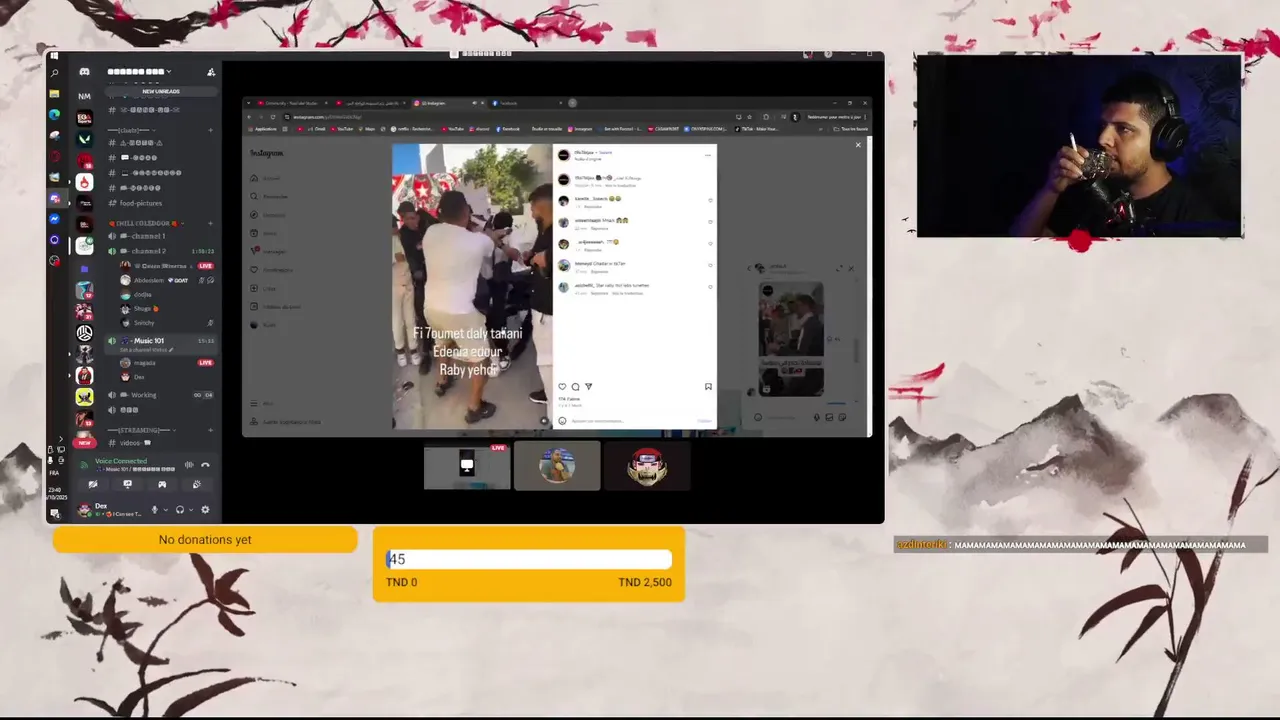Open input device options arrow beside microphone
The height and width of the screenshot is (720, 1280).
click(166, 510)
